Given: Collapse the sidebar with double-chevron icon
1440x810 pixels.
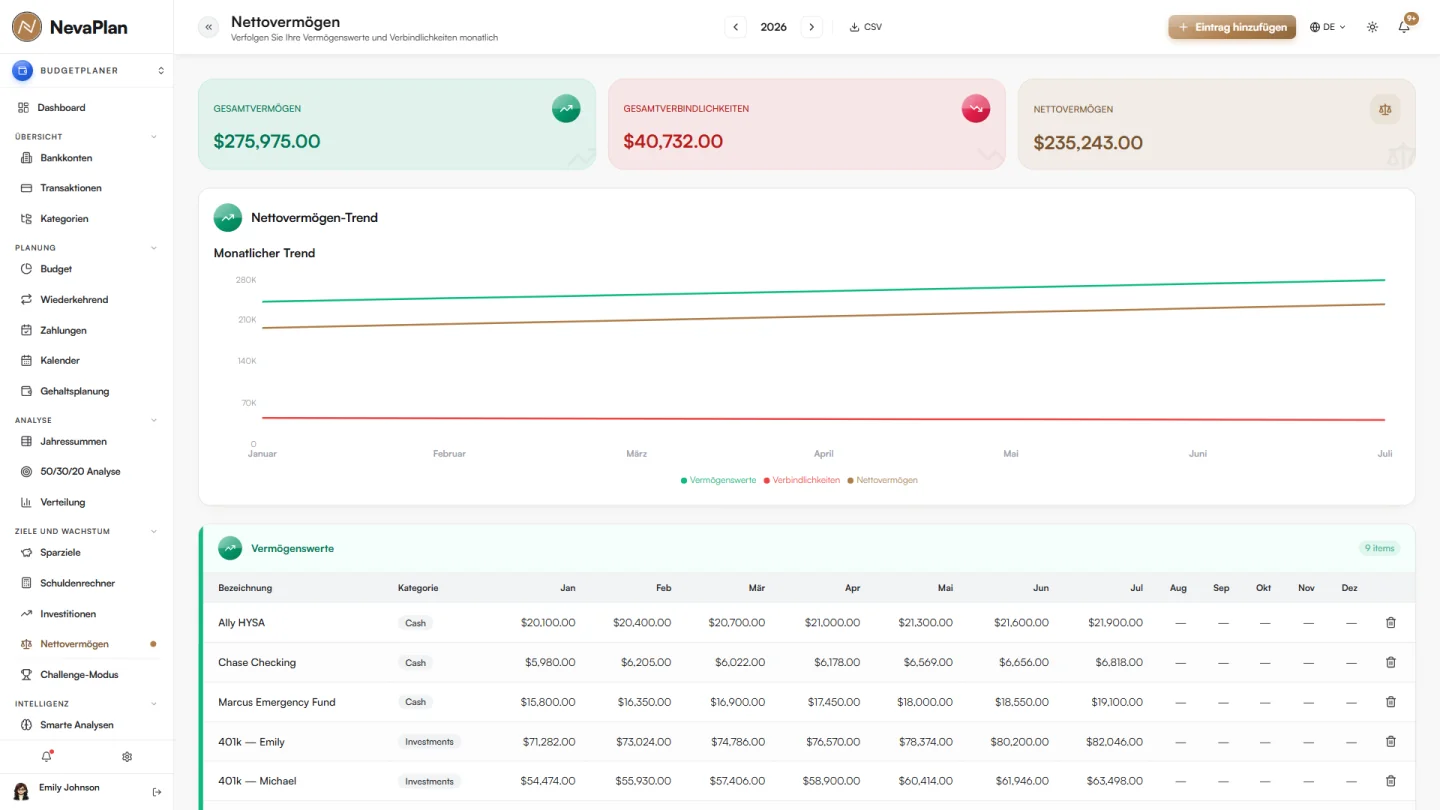Looking at the screenshot, I should pos(209,27).
